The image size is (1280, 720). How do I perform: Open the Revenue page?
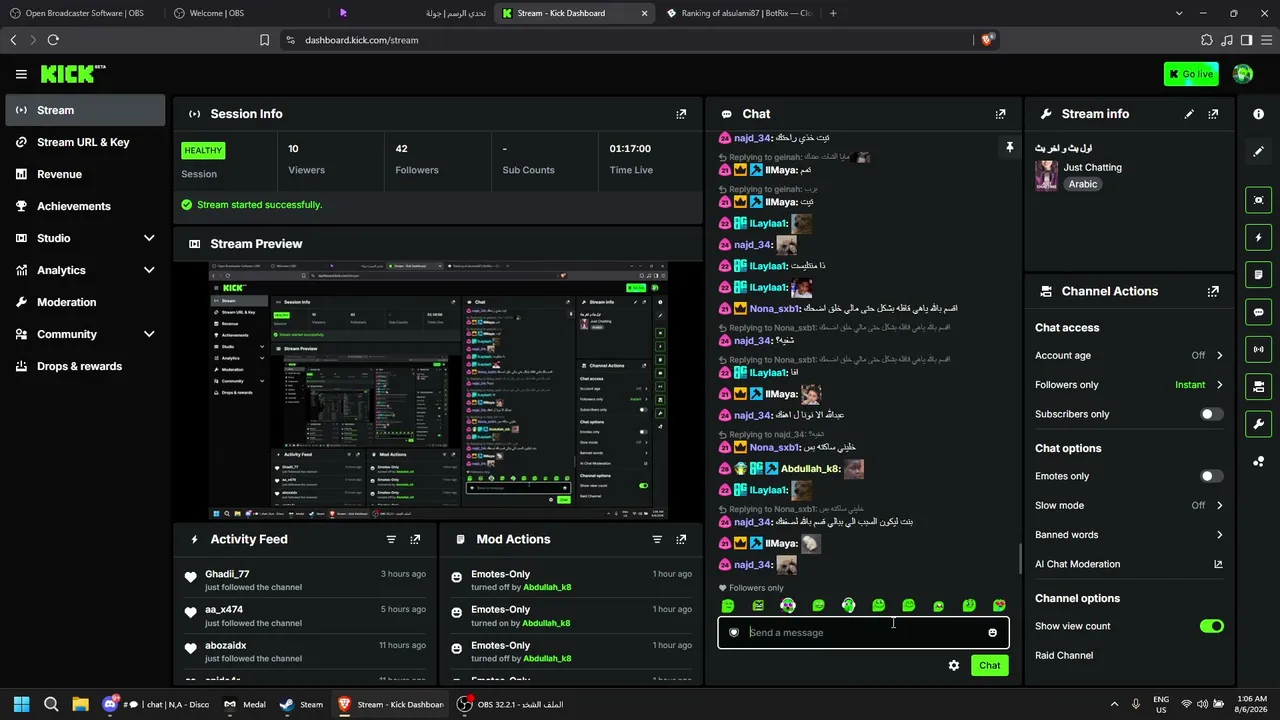tap(85, 174)
